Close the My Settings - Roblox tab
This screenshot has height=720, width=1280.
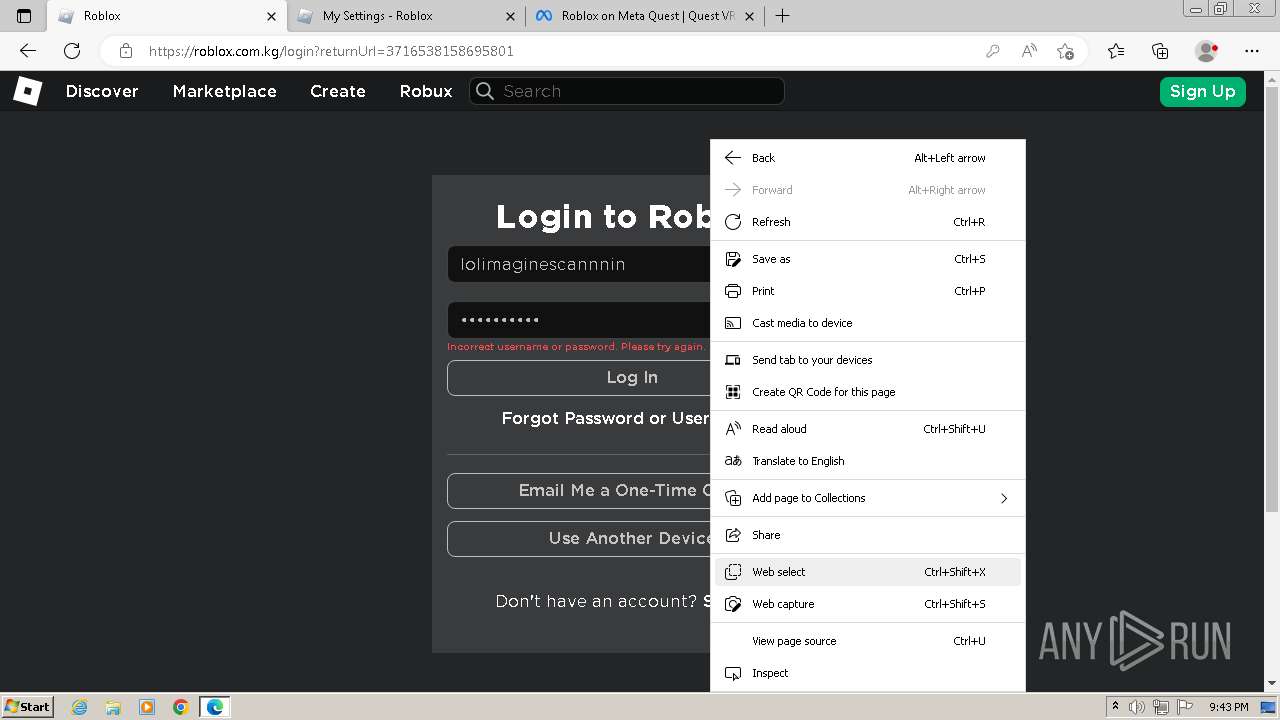coord(511,16)
